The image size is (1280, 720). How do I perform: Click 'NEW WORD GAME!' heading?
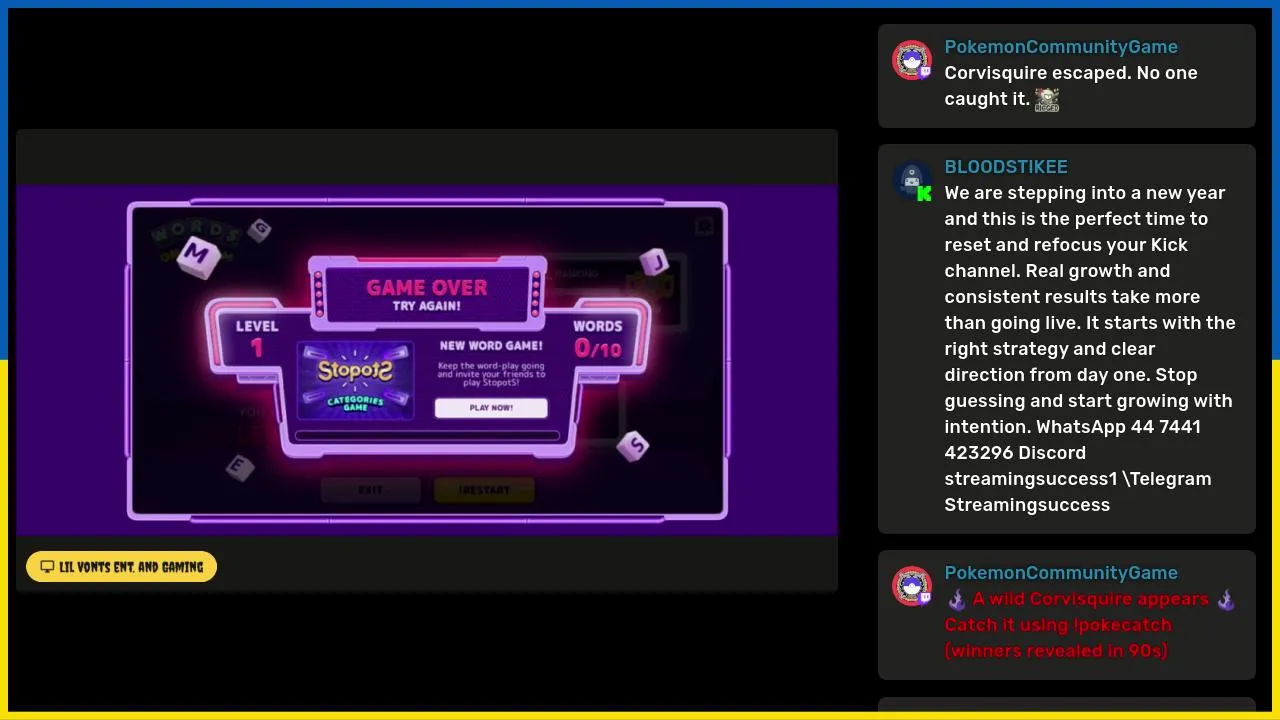click(491, 346)
